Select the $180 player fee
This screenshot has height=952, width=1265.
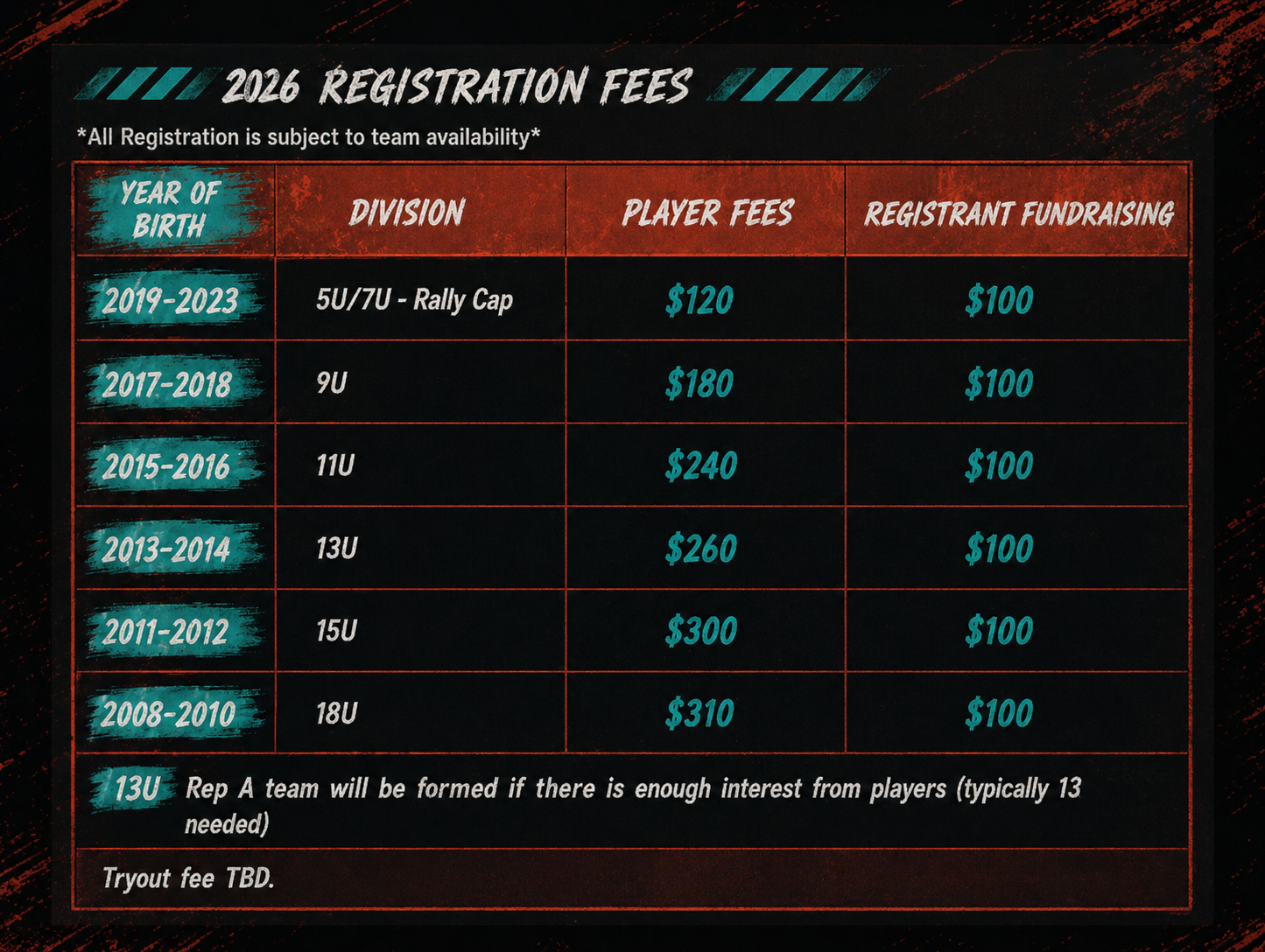tap(699, 383)
